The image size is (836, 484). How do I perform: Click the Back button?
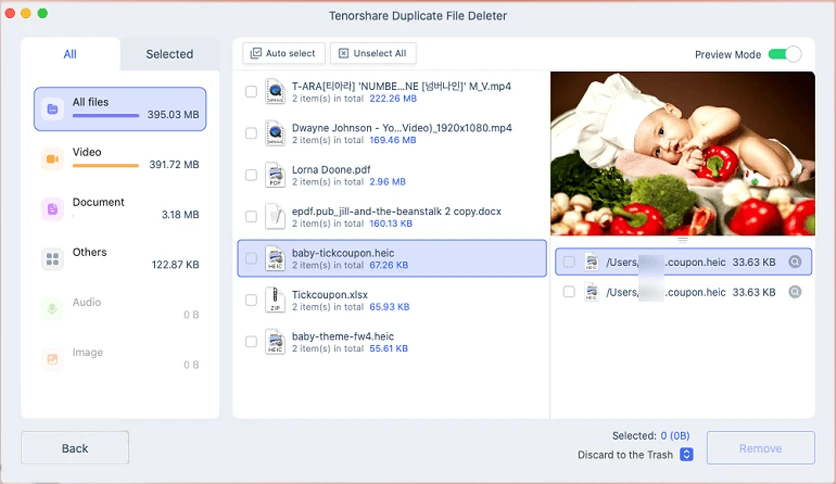pyautogui.click(x=75, y=448)
